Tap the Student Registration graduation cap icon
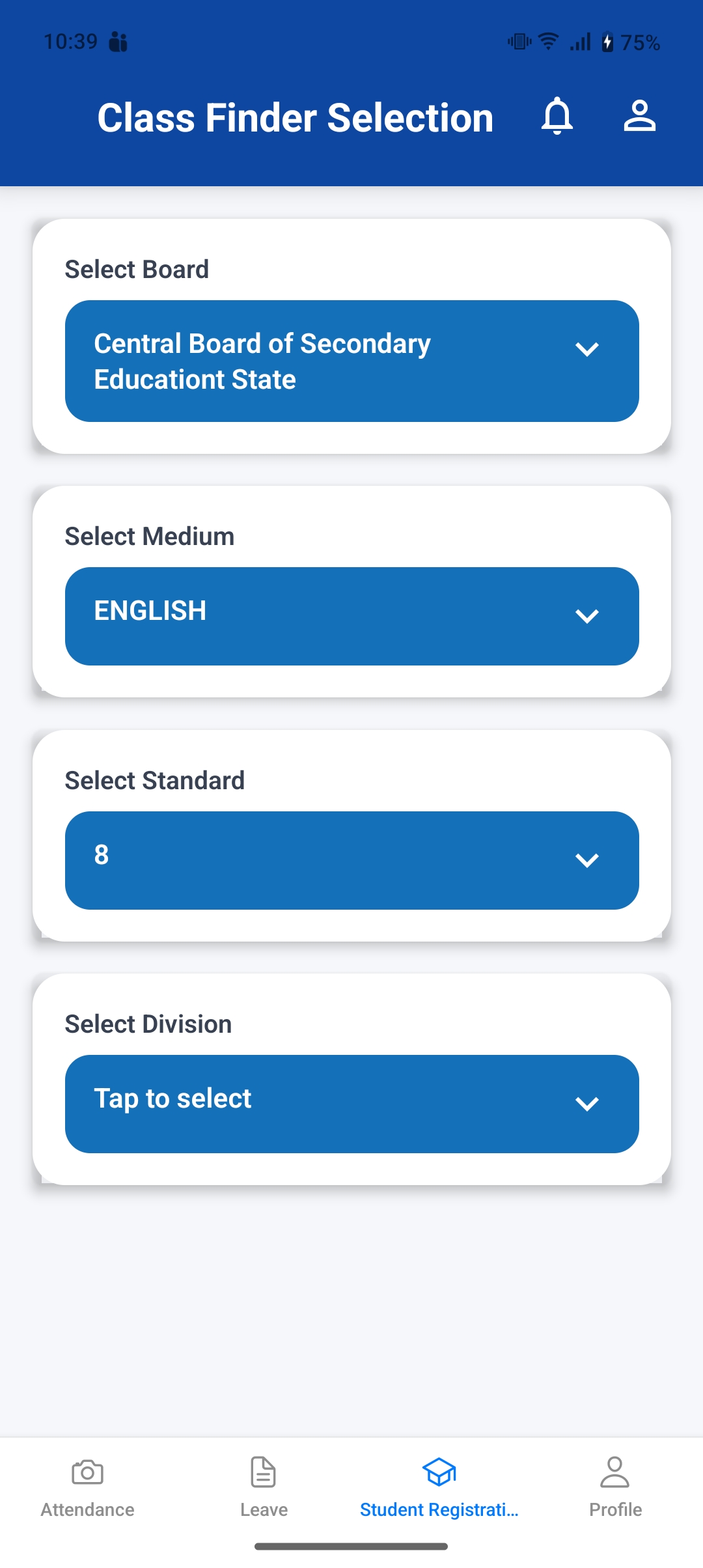This screenshot has width=703, height=1568. click(439, 1472)
